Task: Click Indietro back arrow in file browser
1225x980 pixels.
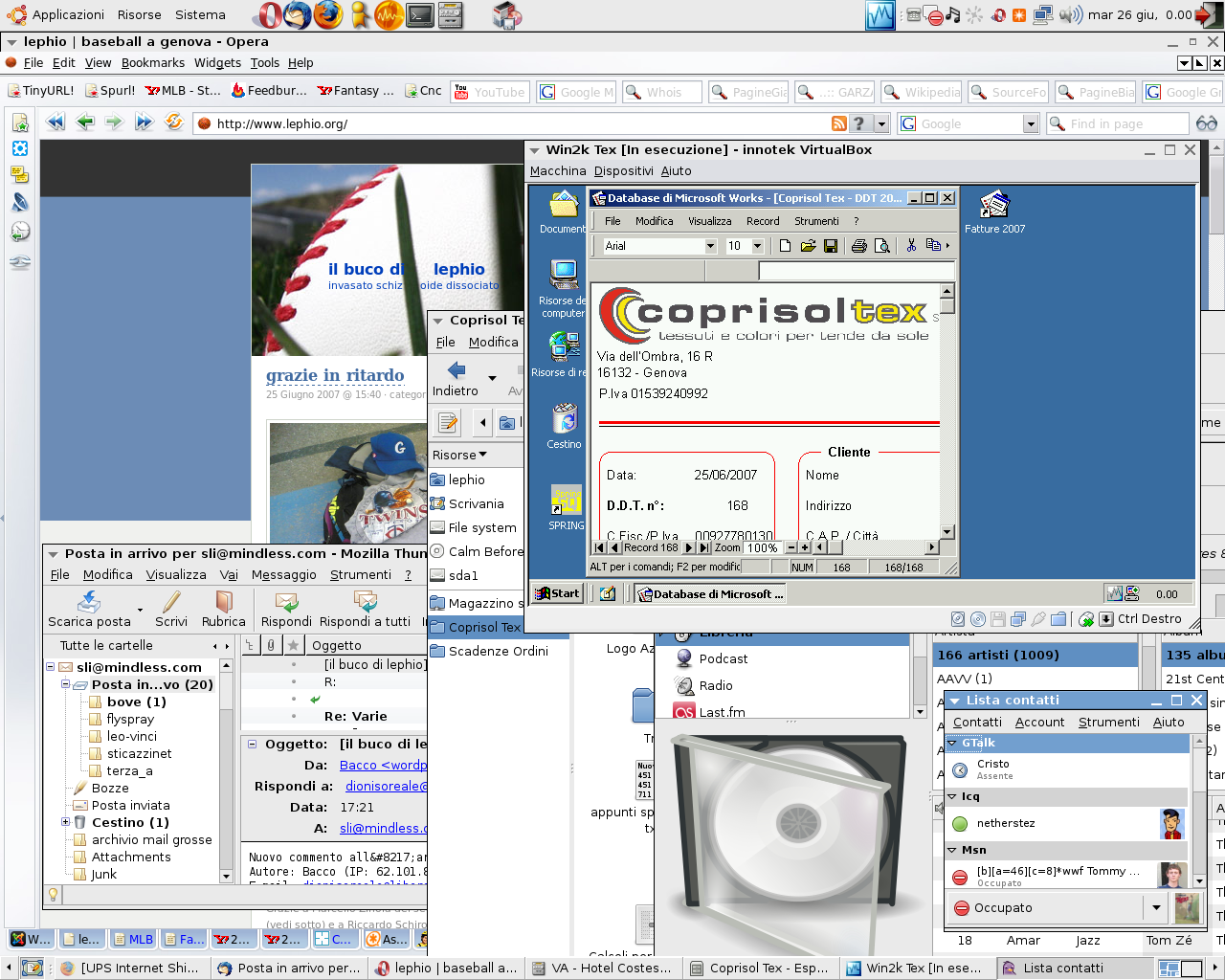Action: pos(456,378)
